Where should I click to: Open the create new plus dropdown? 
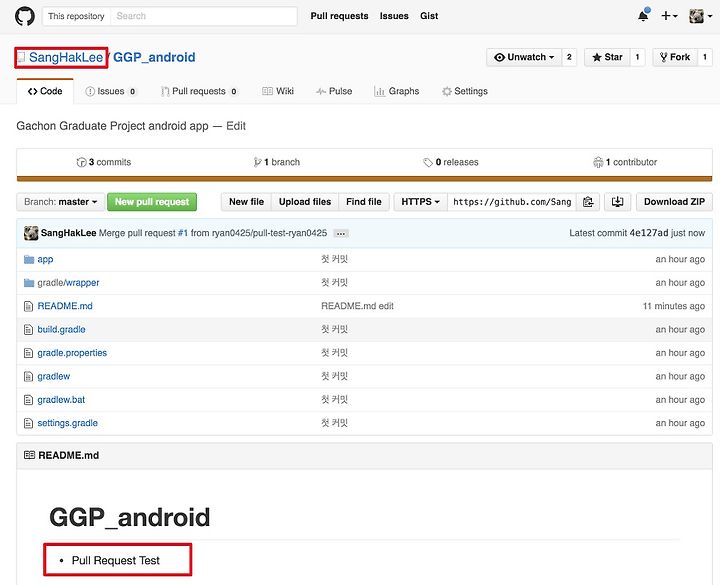(669, 16)
